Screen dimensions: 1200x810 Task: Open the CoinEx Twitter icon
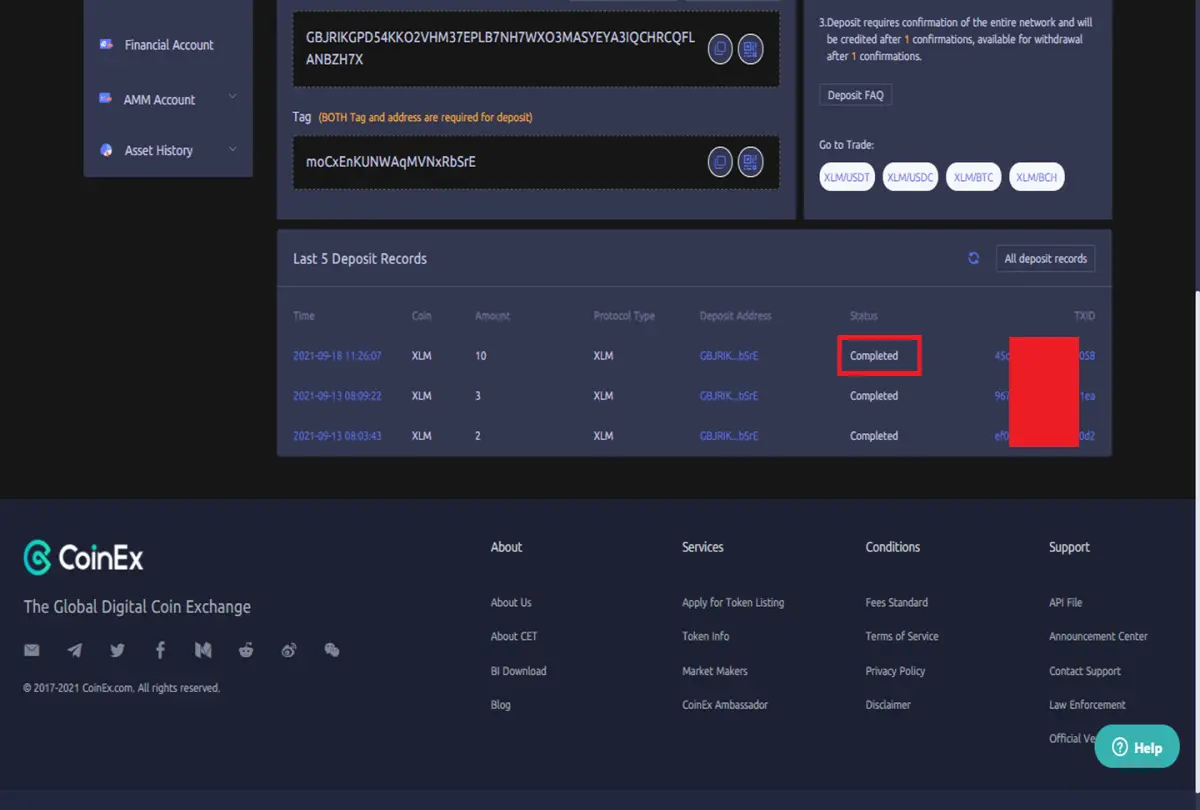pos(118,650)
